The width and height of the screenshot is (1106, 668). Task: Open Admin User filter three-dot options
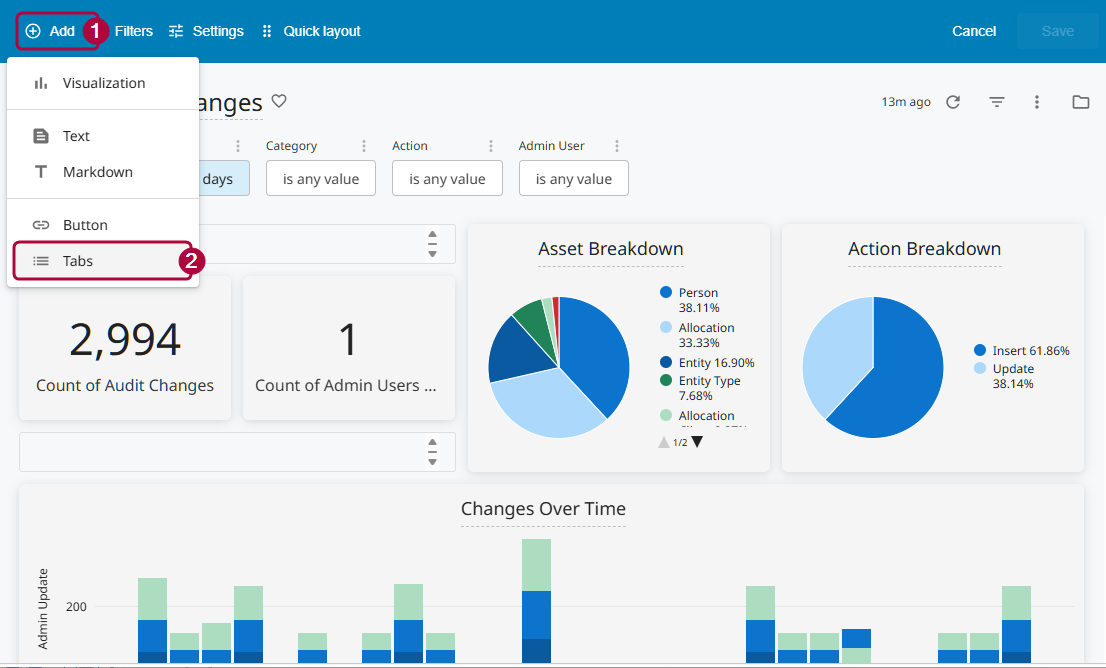[x=616, y=146]
